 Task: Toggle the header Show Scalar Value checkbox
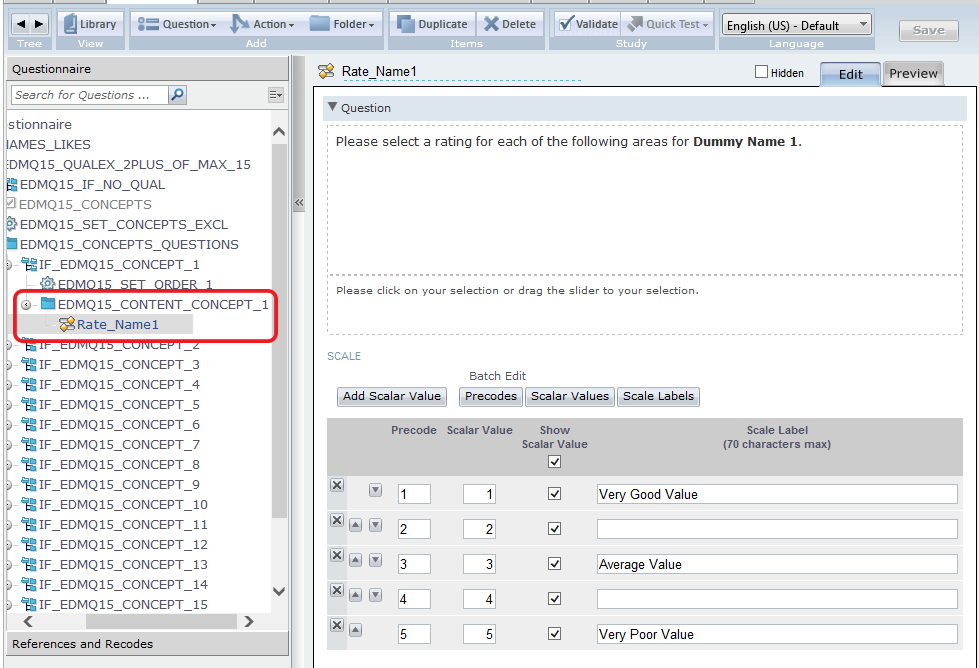coord(554,461)
